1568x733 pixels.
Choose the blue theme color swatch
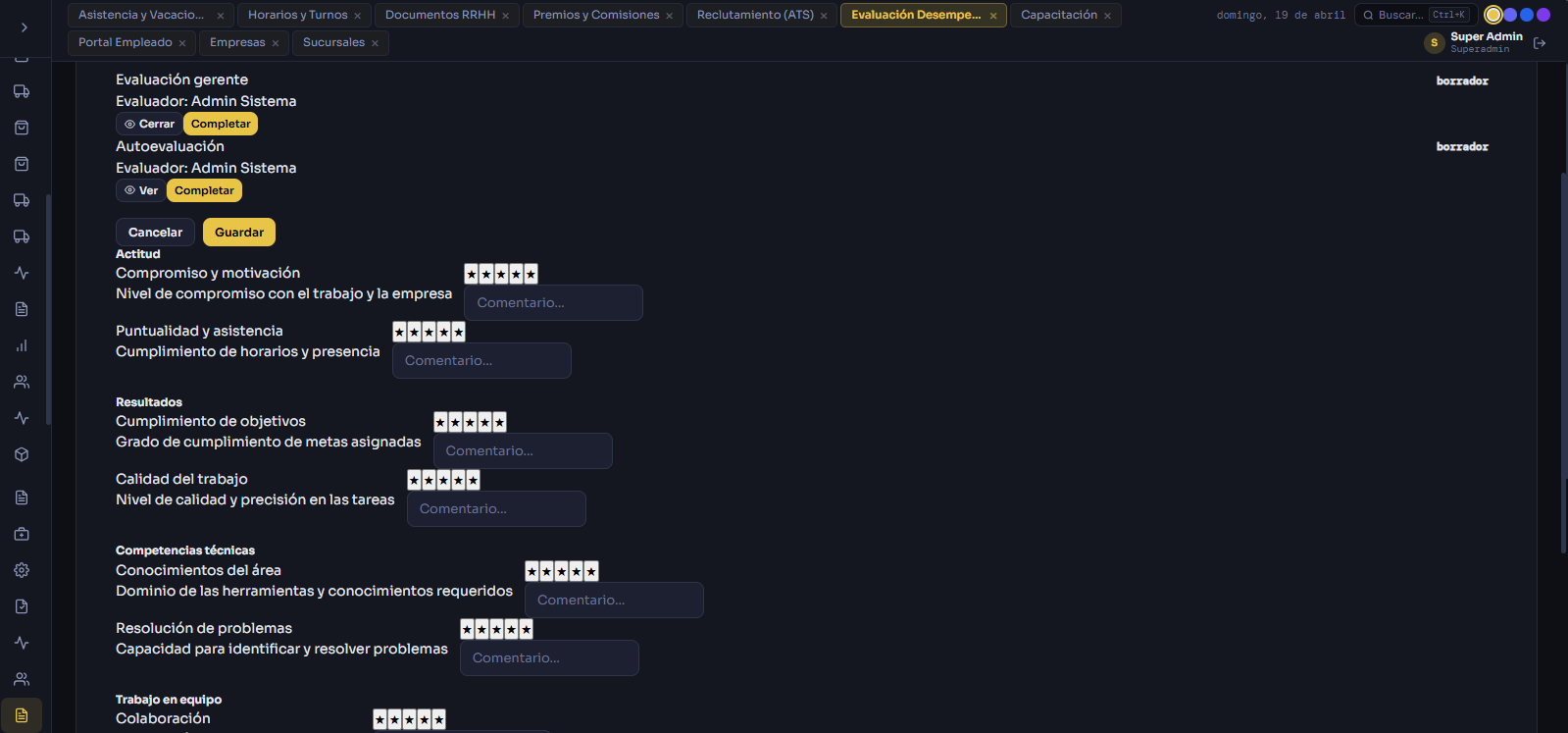click(x=1526, y=15)
